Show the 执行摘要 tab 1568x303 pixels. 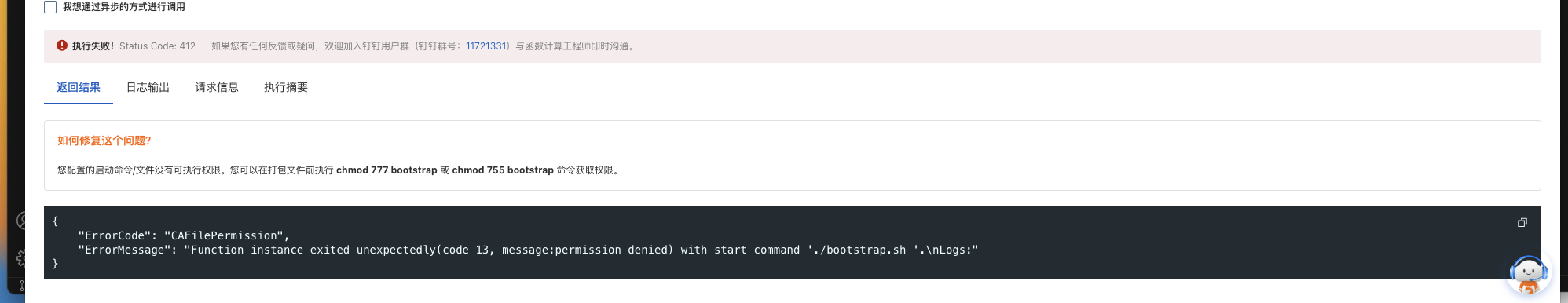[286, 87]
